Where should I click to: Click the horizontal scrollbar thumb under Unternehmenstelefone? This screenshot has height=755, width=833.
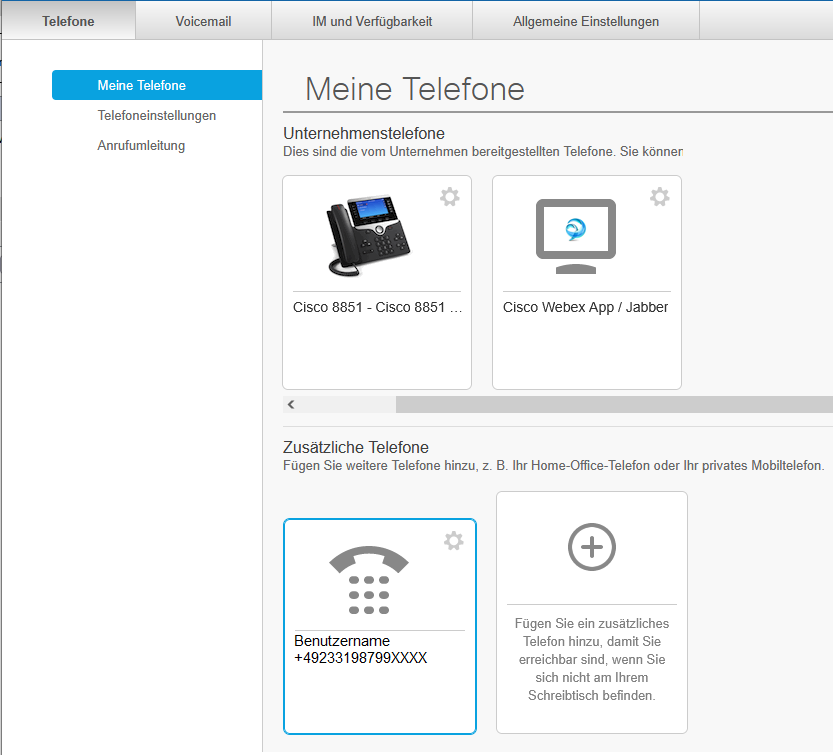coord(614,405)
